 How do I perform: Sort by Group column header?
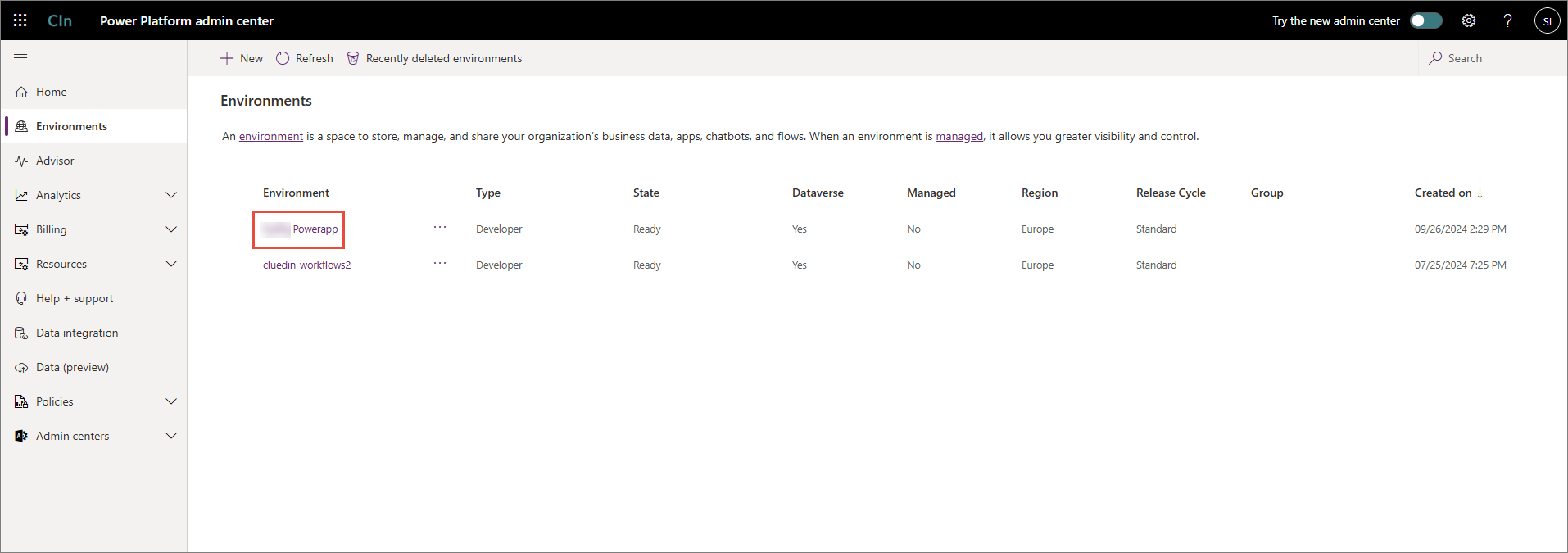pyautogui.click(x=1267, y=193)
